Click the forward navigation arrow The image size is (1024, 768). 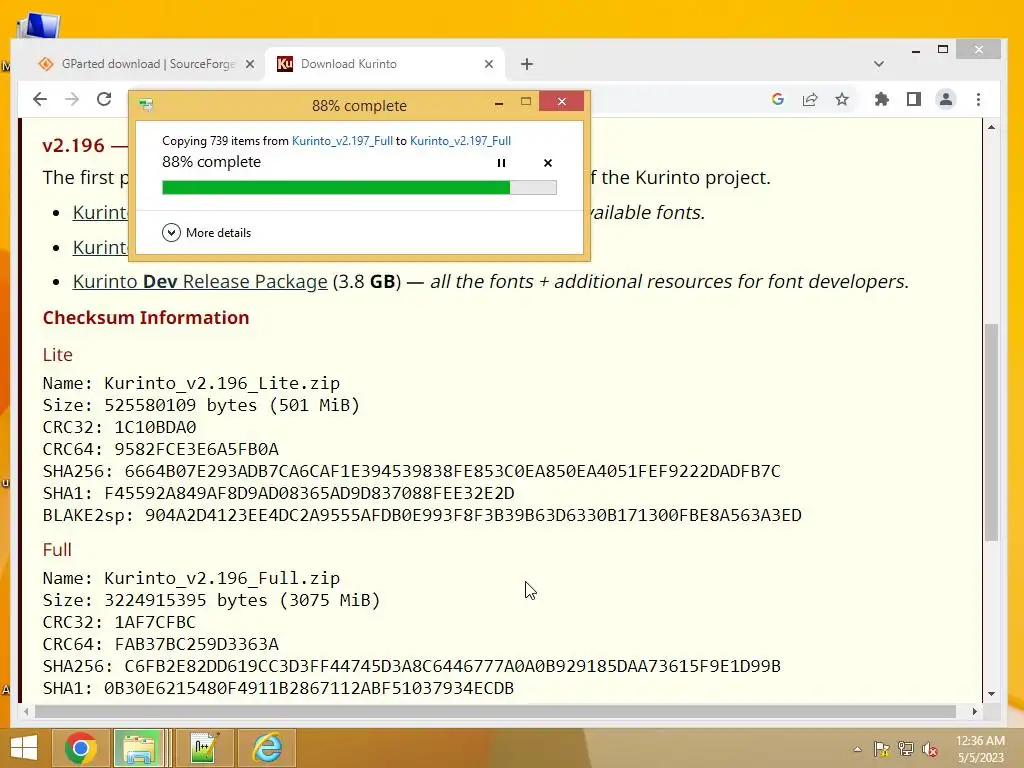(x=72, y=99)
